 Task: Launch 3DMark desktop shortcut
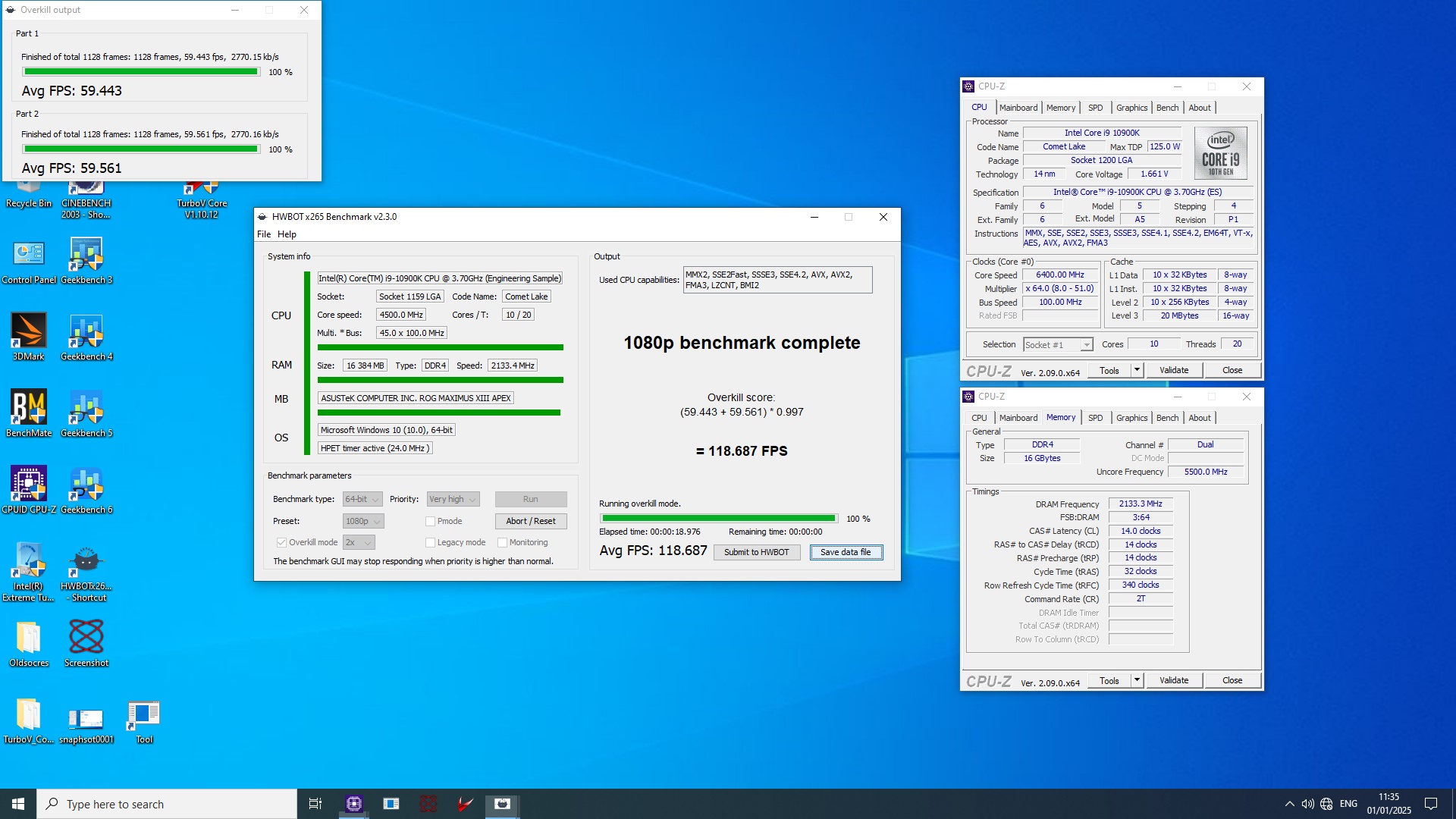29,337
